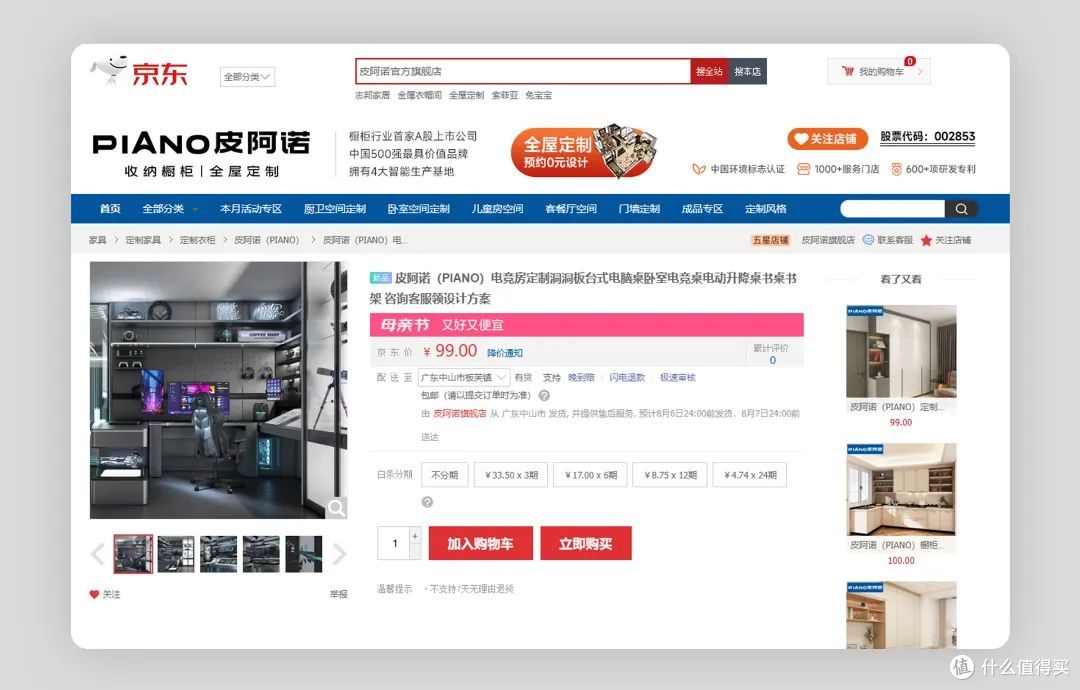Select ¥33.50 x 3期 installment option
The height and width of the screenshot is (690, 1080).
pos(511,475)
